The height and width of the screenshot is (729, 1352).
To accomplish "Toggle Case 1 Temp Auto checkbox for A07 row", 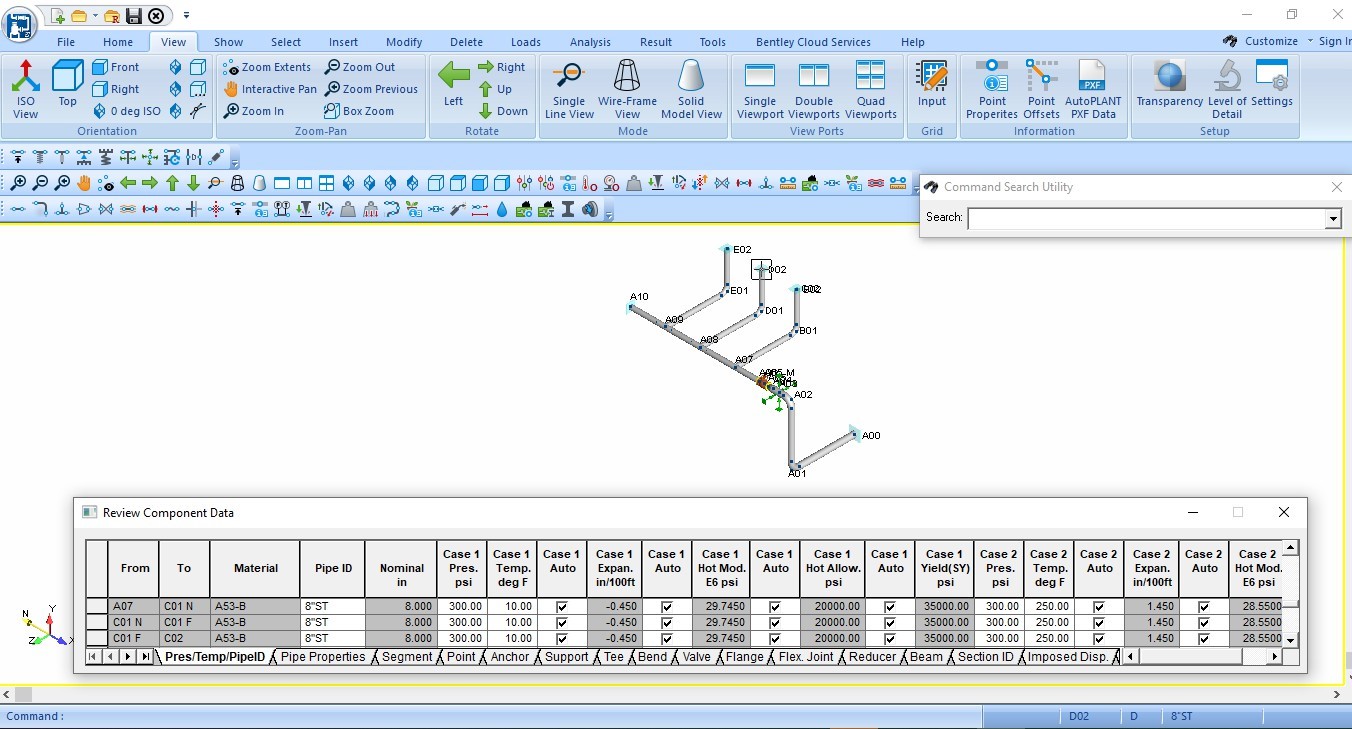I will click(562, 607).
